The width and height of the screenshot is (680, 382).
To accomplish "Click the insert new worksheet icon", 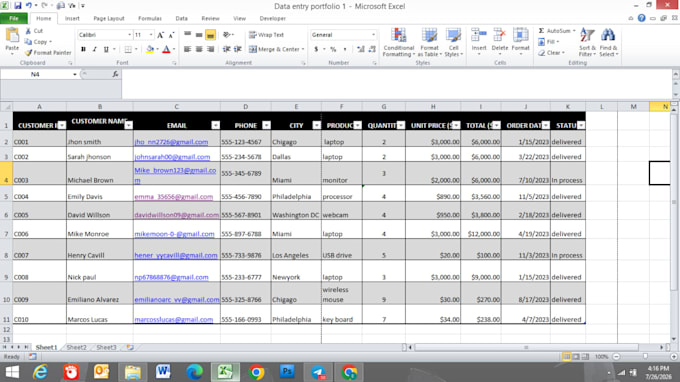I will (x=130, y=347).
